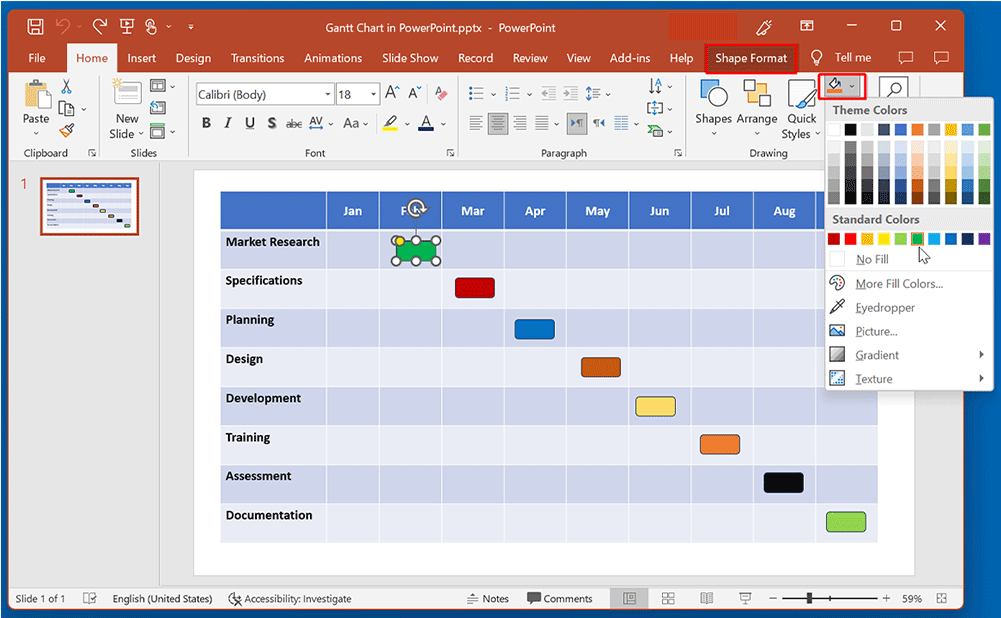Start Slide Show from status bar
Viewport: 1001px width, 618px height.
[746, 598]
